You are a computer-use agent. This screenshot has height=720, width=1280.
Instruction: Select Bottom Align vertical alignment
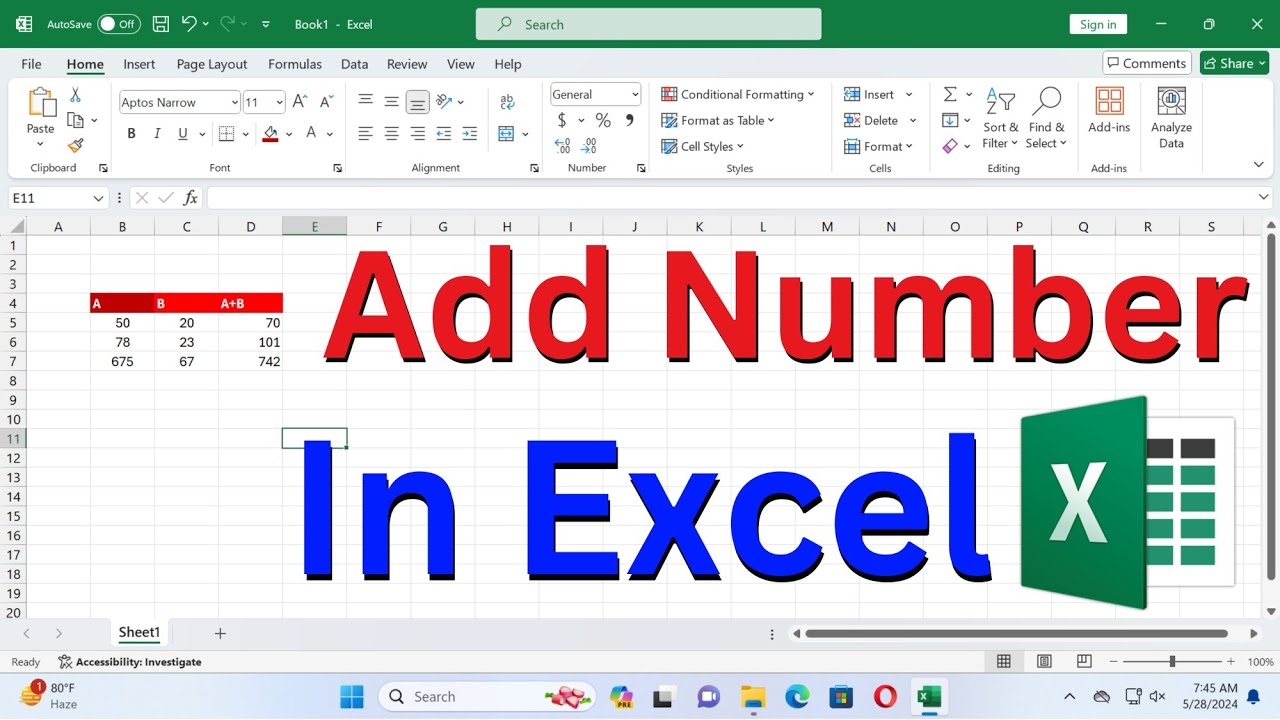click(x=418, y=101)
